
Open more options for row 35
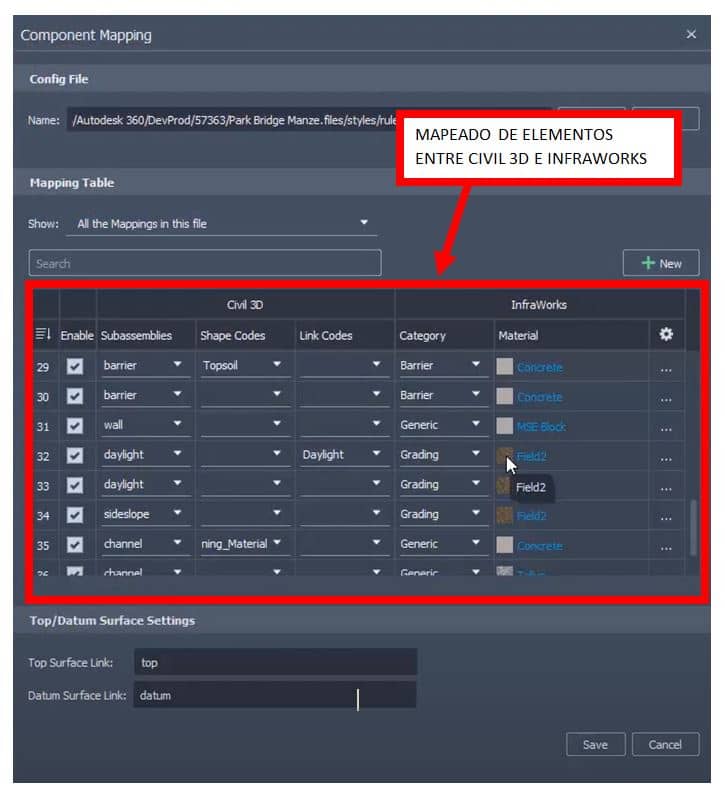tap(666, 548)
